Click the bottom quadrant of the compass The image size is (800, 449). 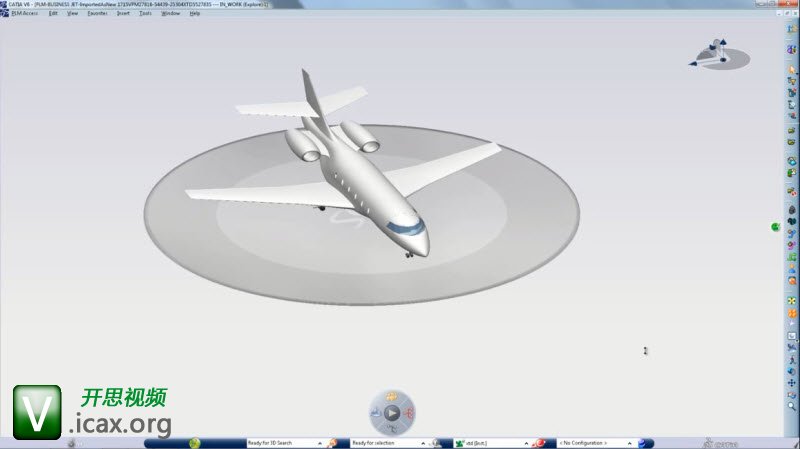pyautogui.click(x=392, y=428)
